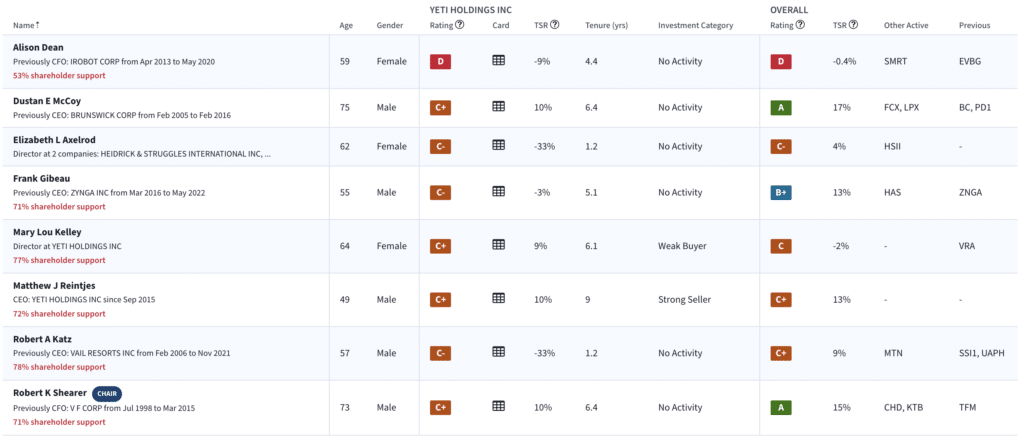The width and height of the screenshot is (1024, 445).
Task: Click Frank Gibeau's blue B+ overall rating badge
Action: click(781, 193)
